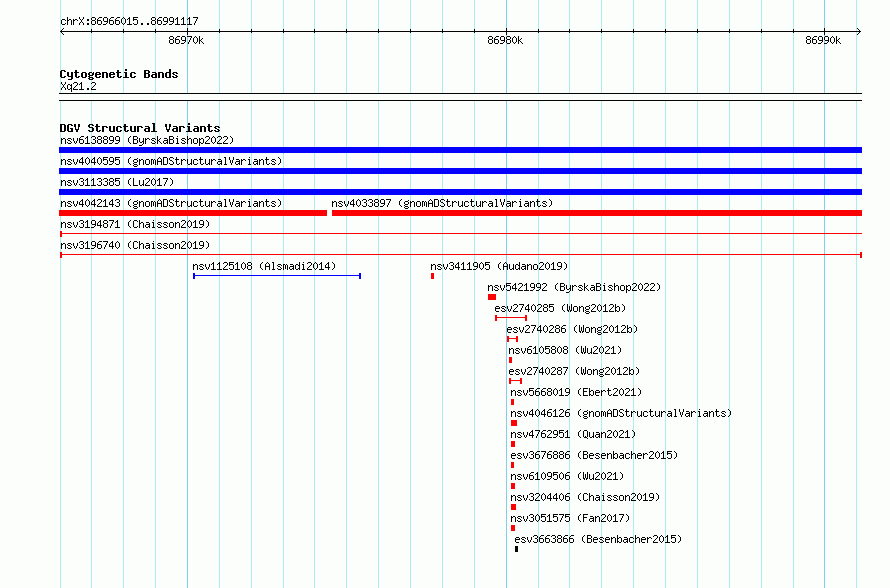Click the chrX:86966015..86991117 region label
The width and height of the screenshot is (890, 588).
tap(129, 21)
